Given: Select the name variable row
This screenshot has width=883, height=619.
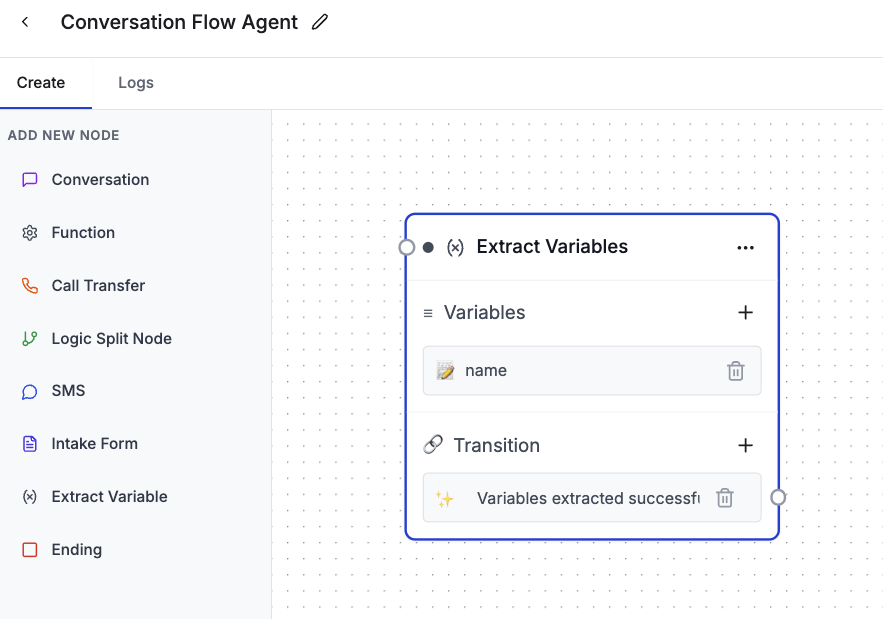Looking at the screenshot, I should point(592,371).
